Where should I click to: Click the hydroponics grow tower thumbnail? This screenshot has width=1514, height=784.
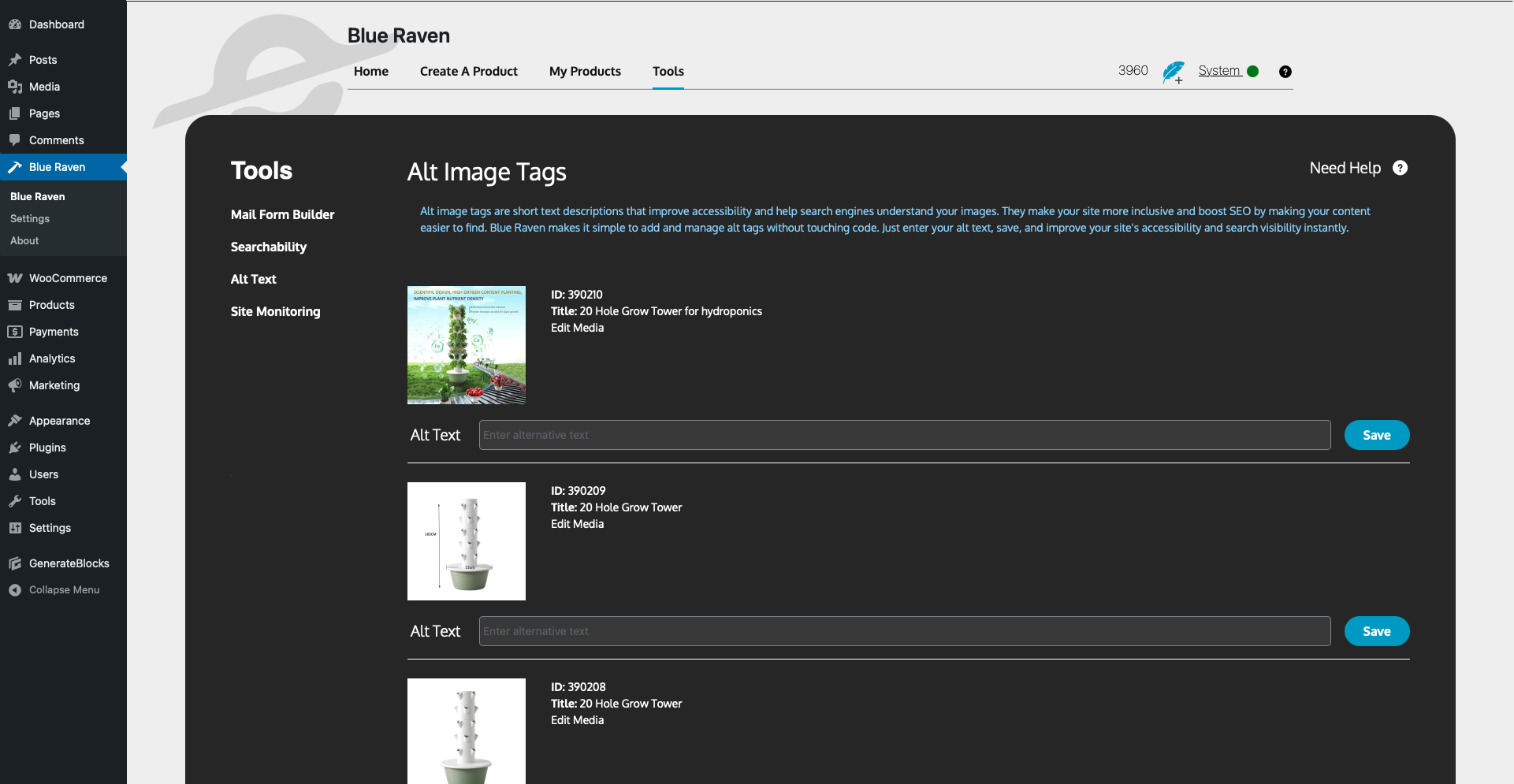point(467,345)
